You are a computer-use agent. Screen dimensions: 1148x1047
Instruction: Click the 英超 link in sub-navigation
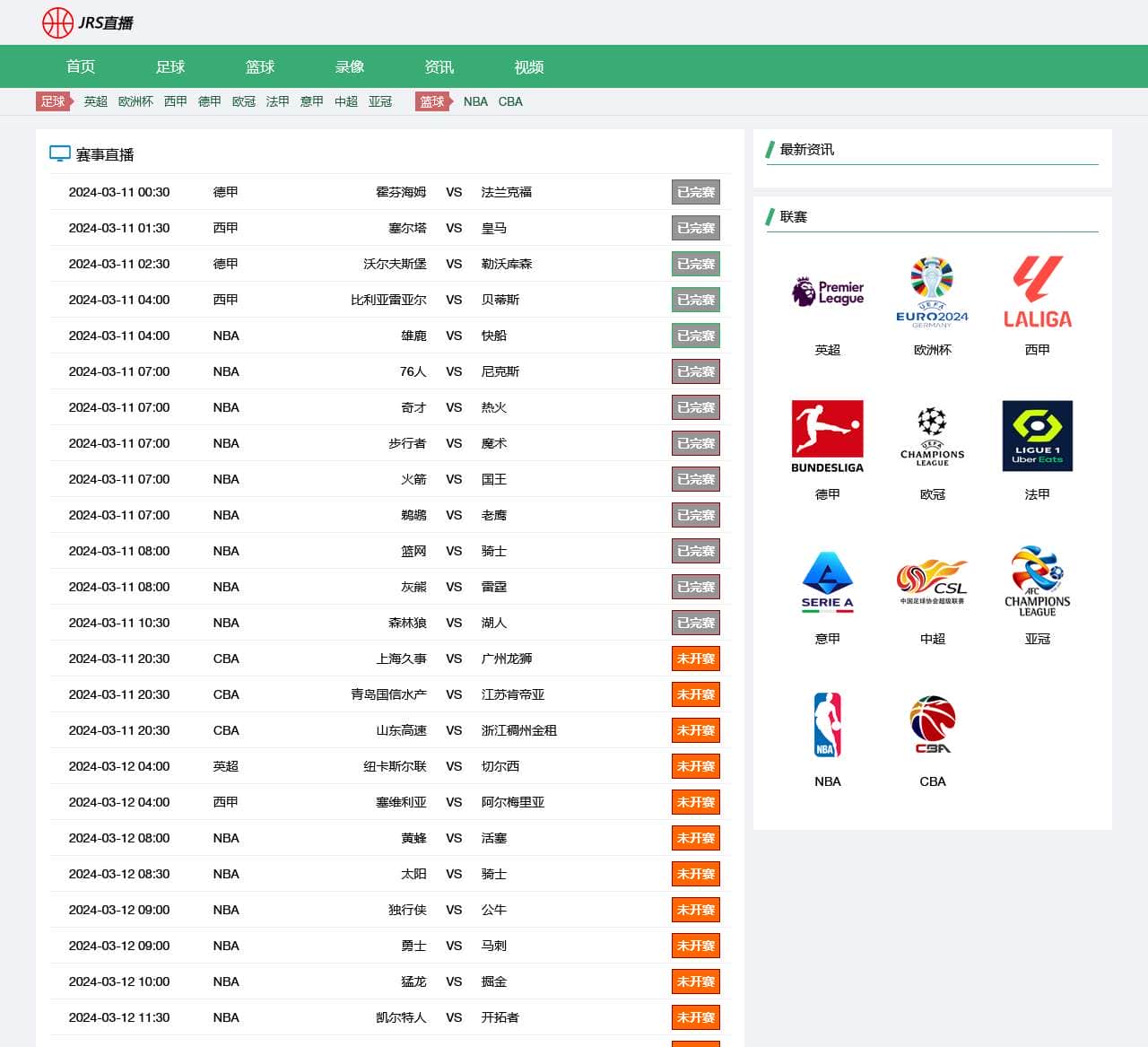pyautogui.click(x=95, y=101)
